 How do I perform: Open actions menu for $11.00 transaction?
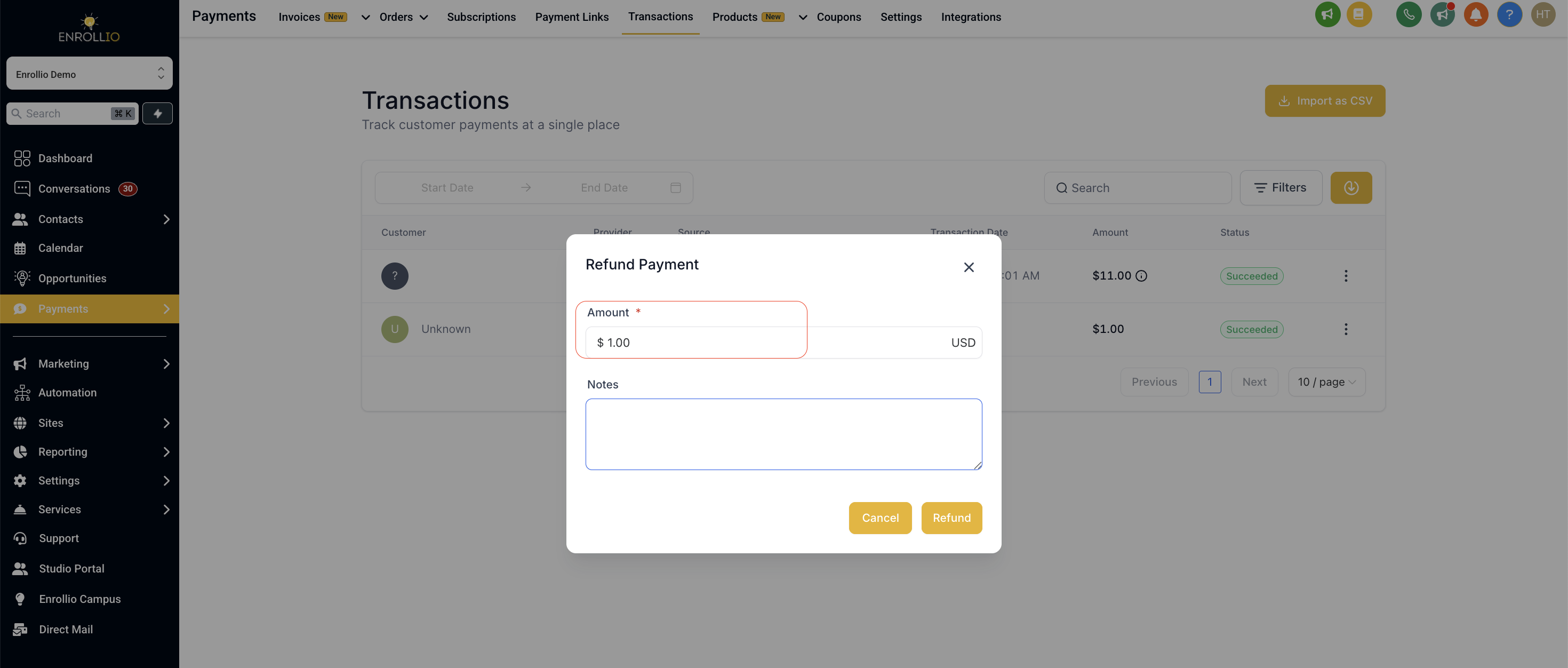pyautogui.click(x=1345, y=276)
